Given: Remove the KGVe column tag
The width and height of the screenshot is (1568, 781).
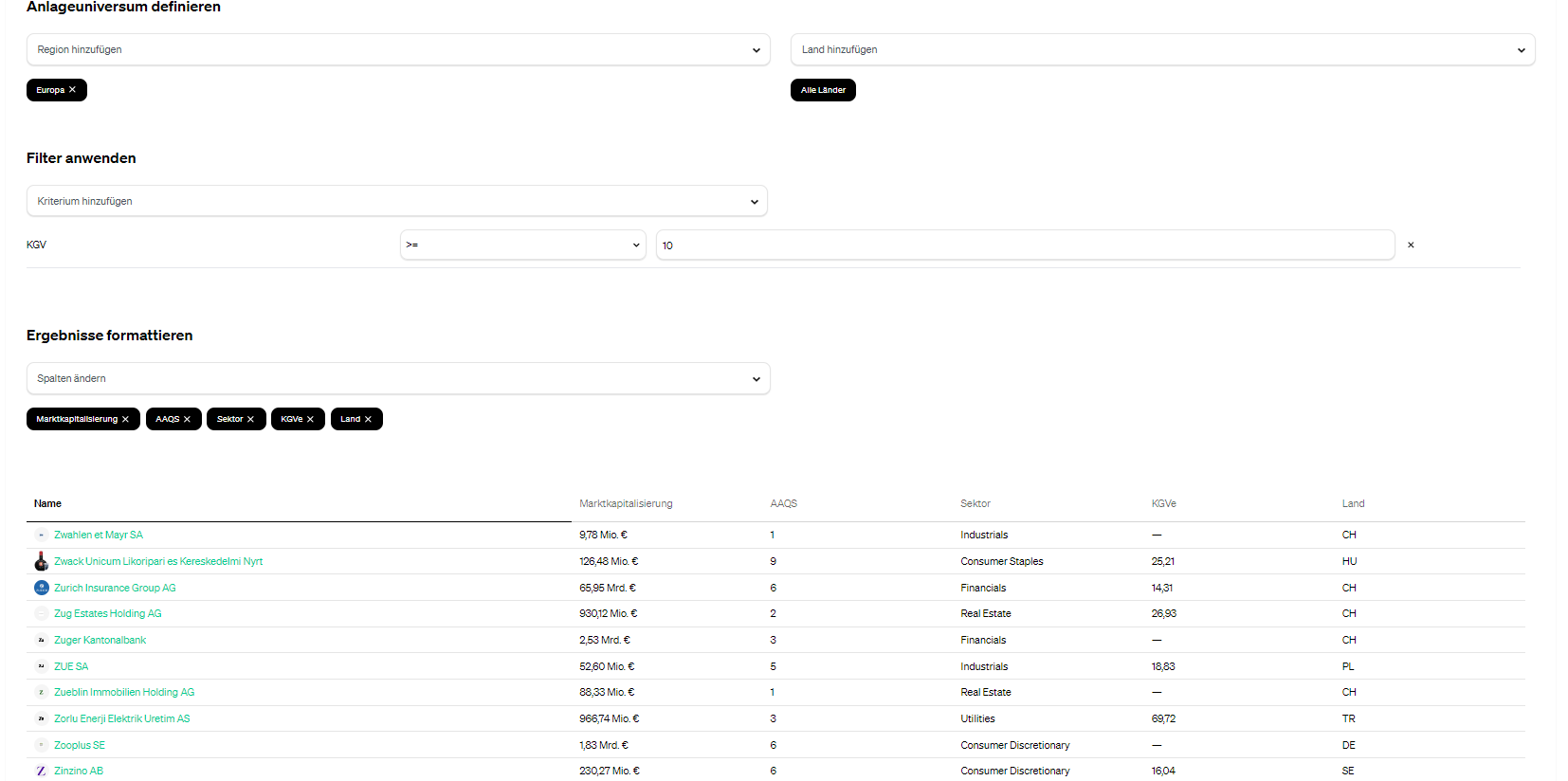Looking at the screenshot, I should [x=310, y=419].
